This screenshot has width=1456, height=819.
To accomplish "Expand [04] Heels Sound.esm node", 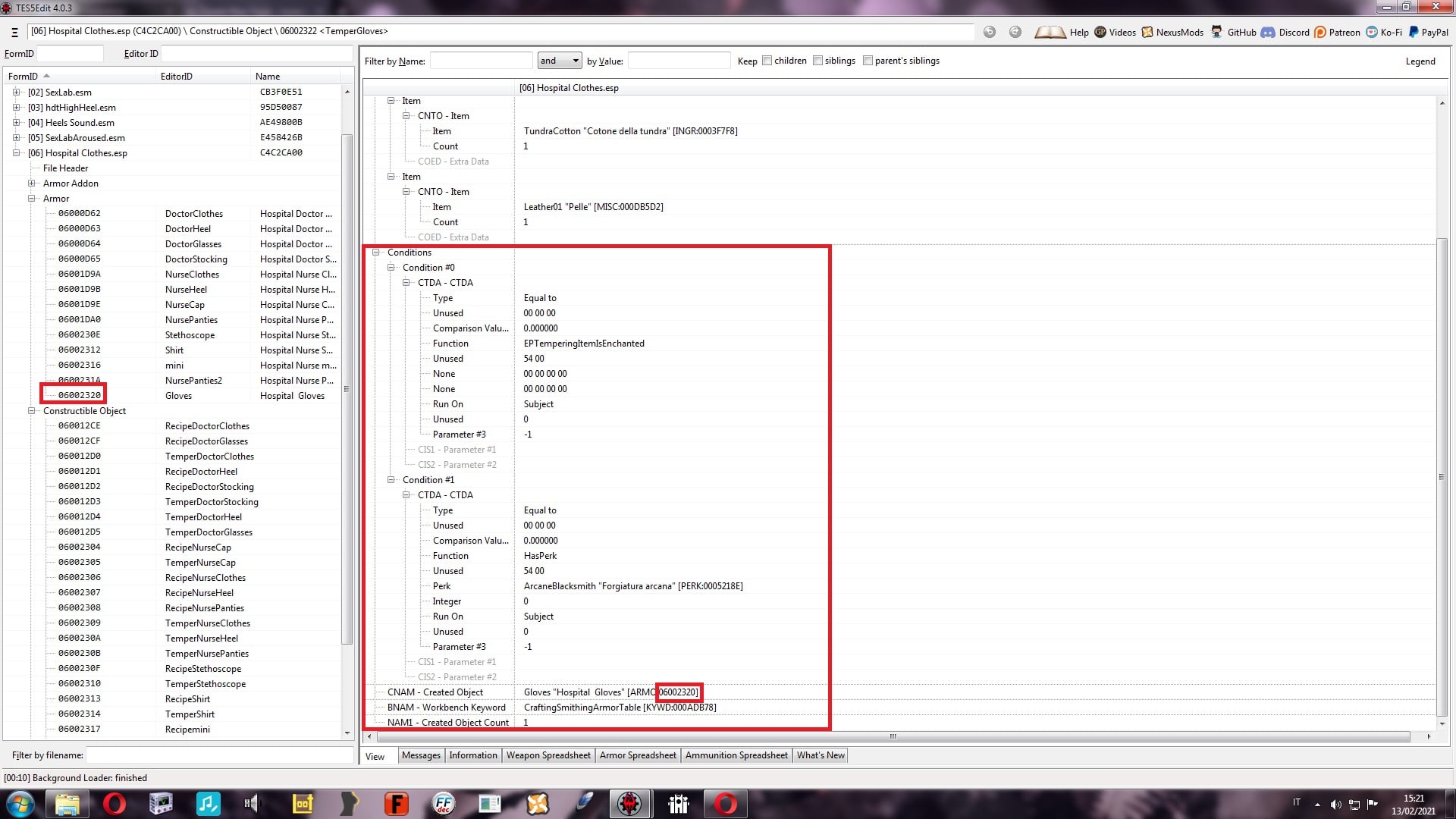I will (x=16, y=122).
